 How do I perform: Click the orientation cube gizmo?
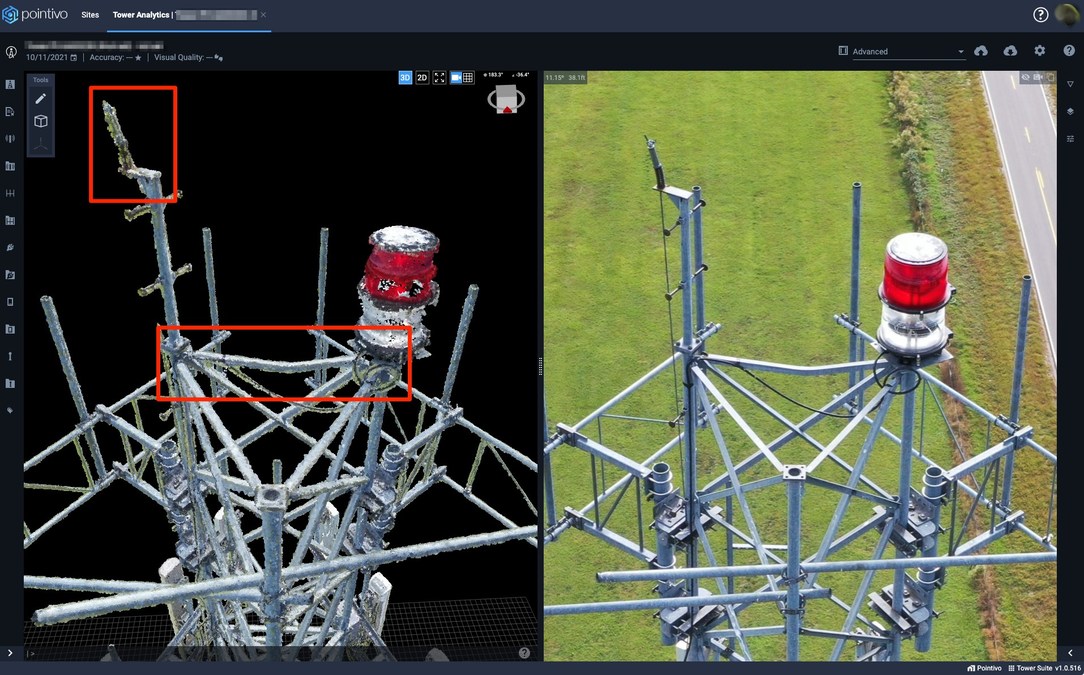point(507,100)
